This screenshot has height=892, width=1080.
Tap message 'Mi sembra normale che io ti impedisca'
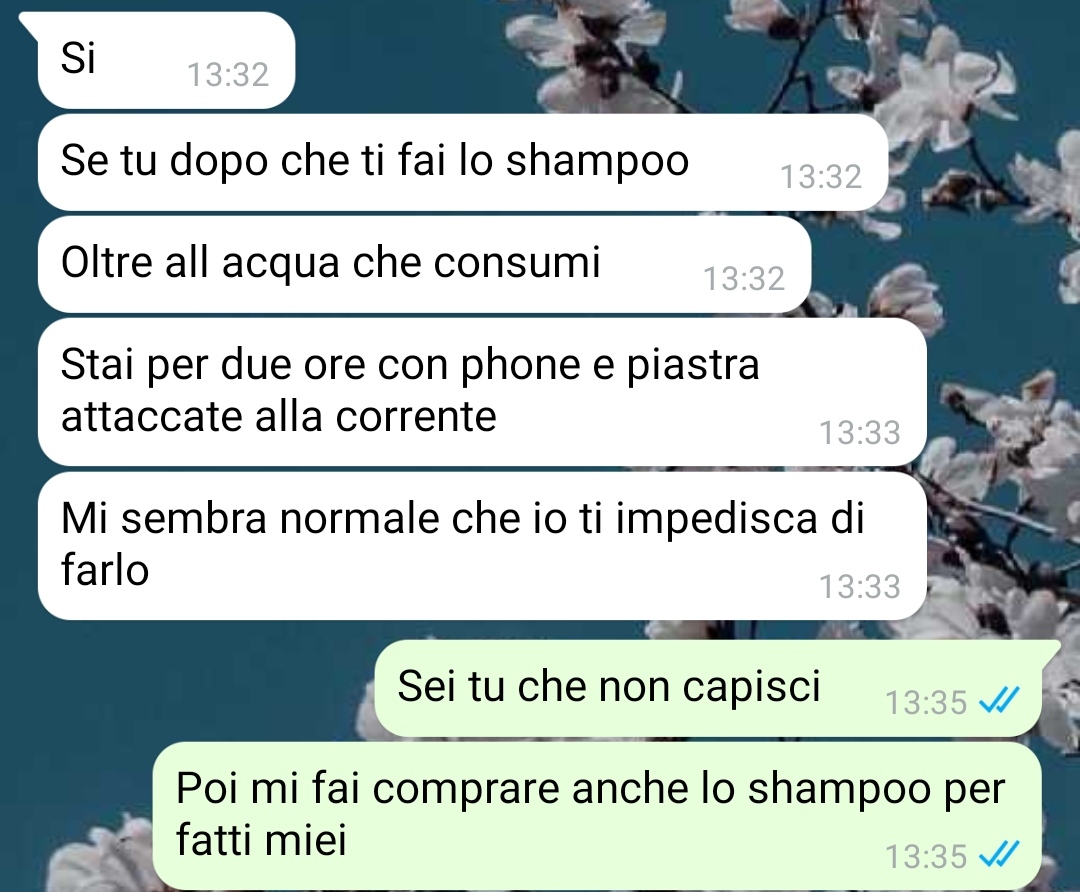click(482, 546)
